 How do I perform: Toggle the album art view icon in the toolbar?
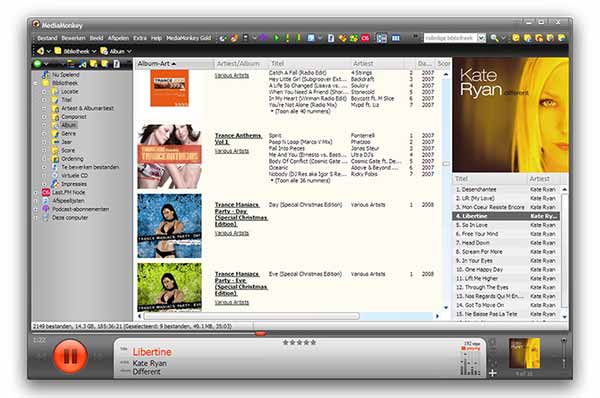382,38
